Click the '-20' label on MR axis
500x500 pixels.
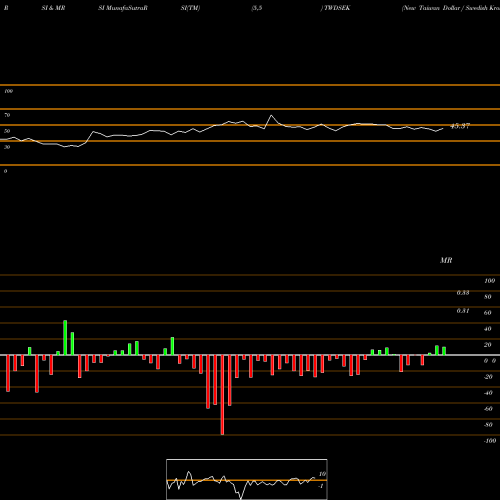point(488,377)
